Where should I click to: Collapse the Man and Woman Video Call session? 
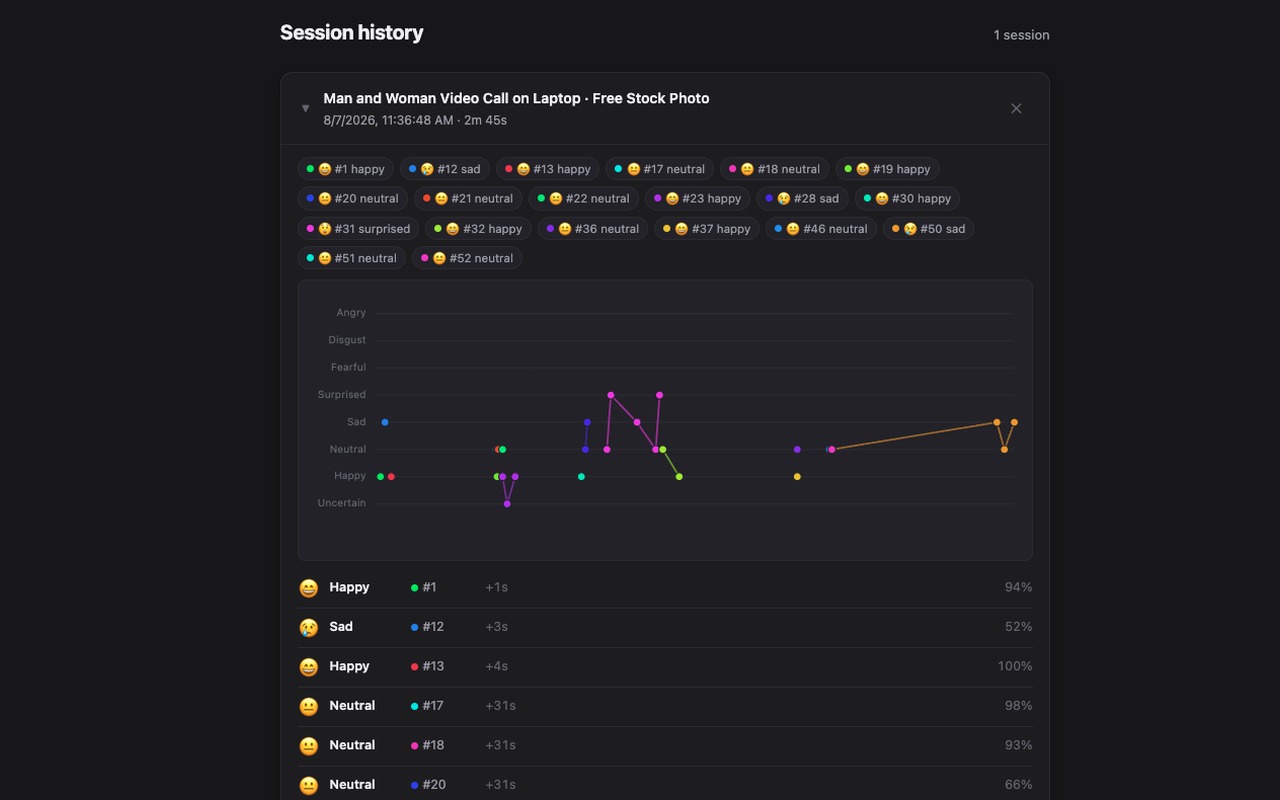(x=306, y=109)
